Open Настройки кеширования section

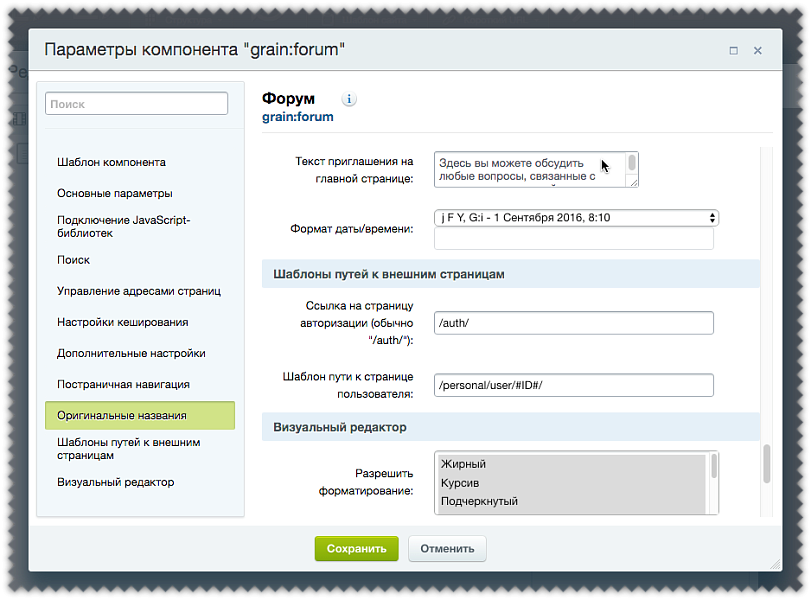point(123,322)
